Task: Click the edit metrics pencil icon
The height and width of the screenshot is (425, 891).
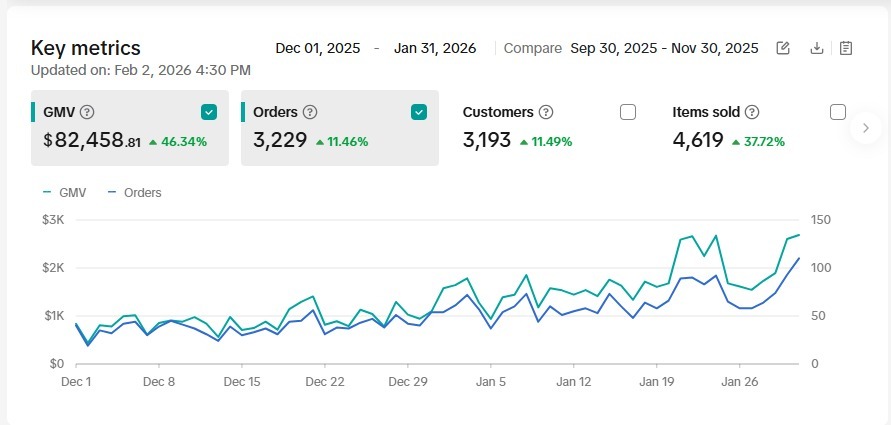Action: [784, 48]
